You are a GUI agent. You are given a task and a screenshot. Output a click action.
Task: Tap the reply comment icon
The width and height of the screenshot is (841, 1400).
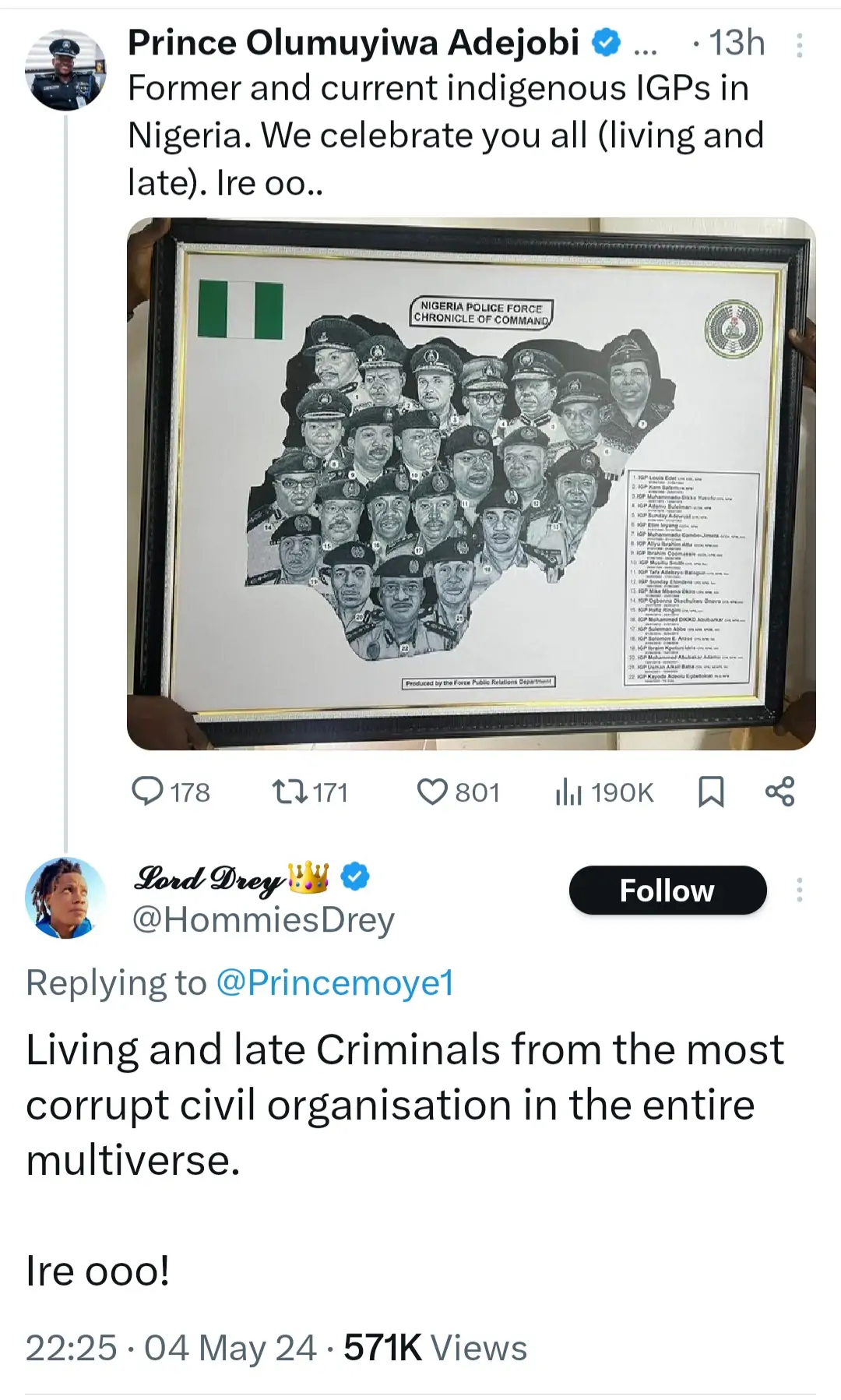click(x=146, y=792)
